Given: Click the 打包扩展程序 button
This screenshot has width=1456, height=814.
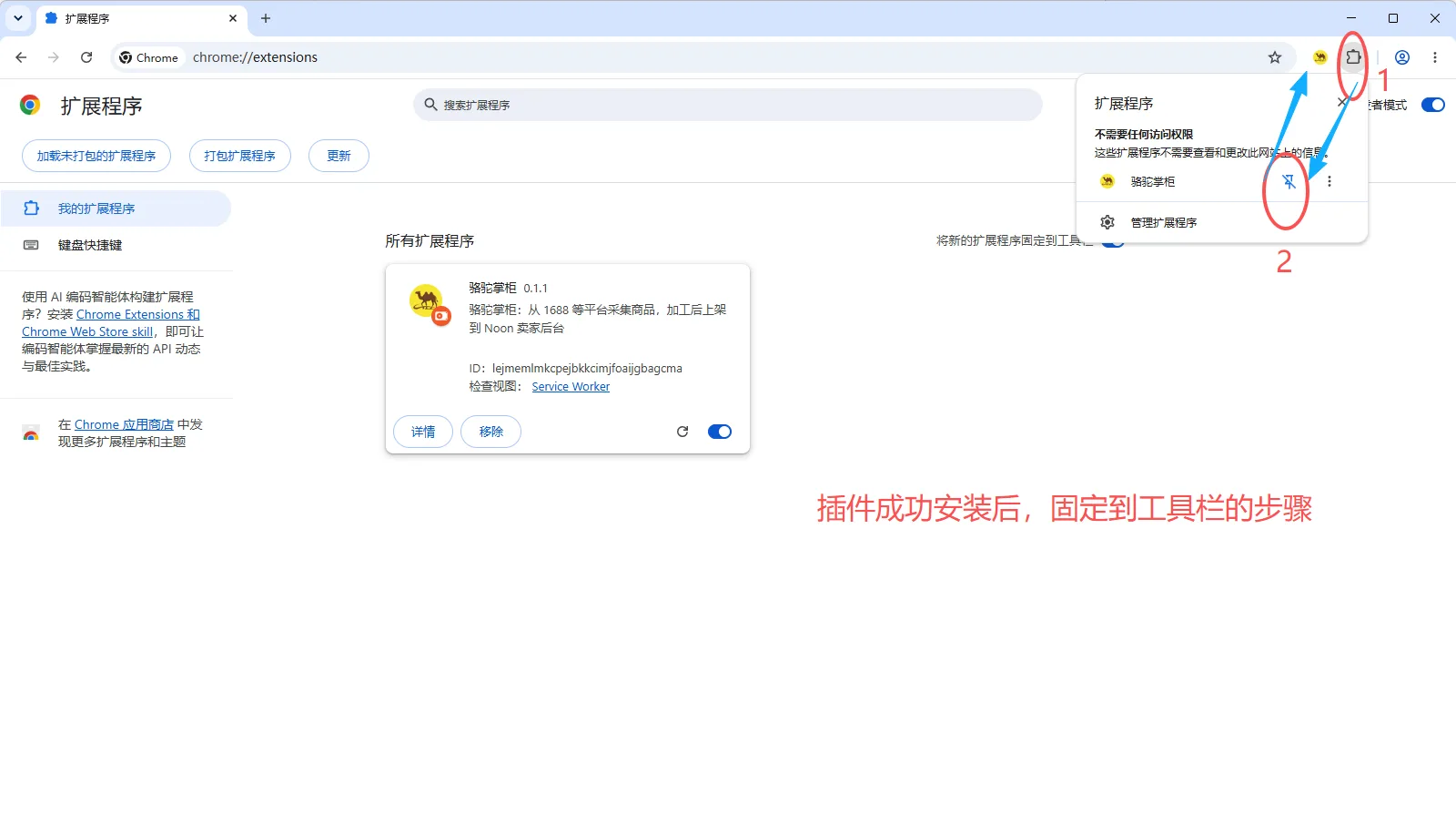Looking at the screenshot, I should point(240,156).
